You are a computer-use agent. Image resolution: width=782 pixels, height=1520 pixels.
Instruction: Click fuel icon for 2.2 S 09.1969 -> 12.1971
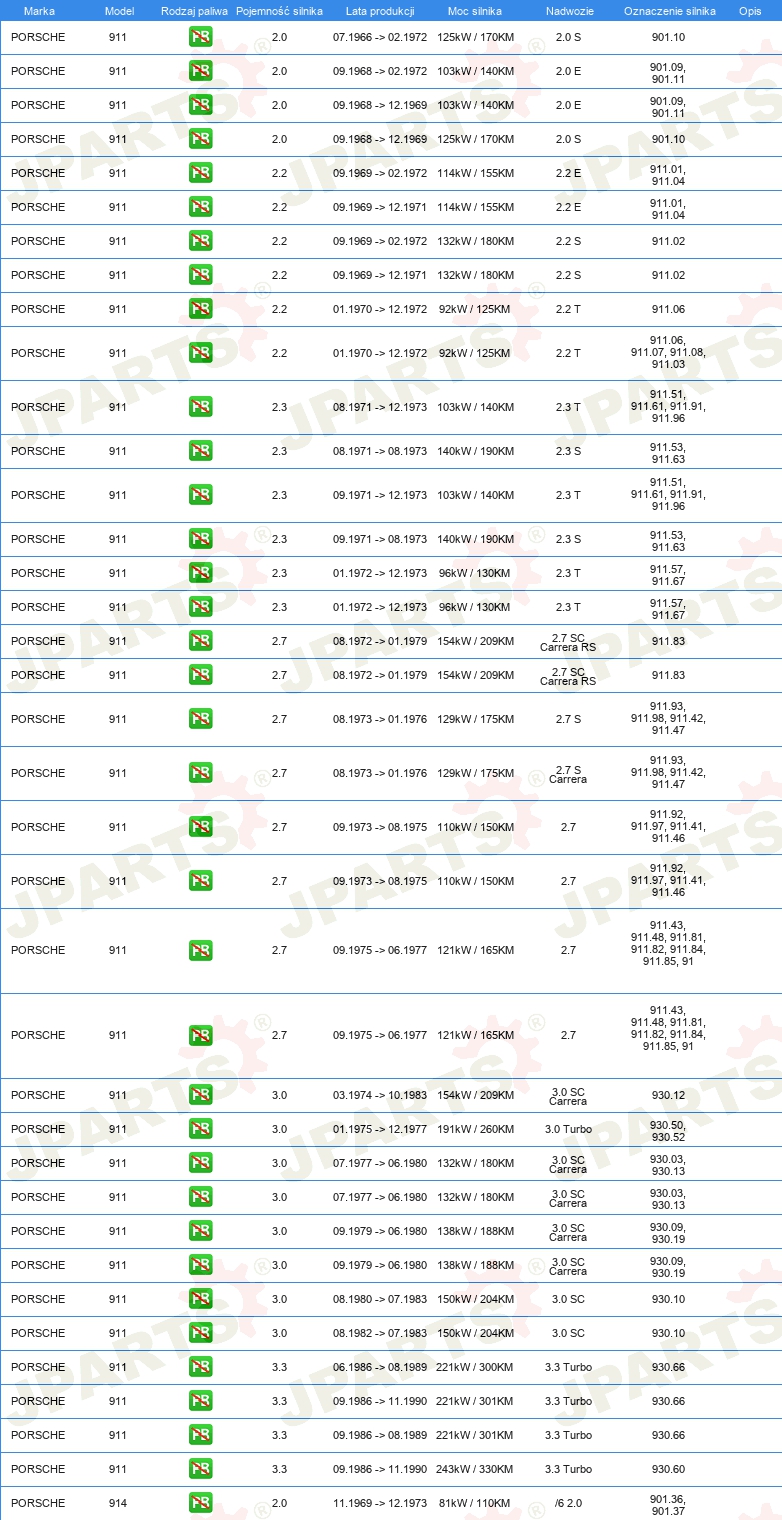[x=200, y=275]
